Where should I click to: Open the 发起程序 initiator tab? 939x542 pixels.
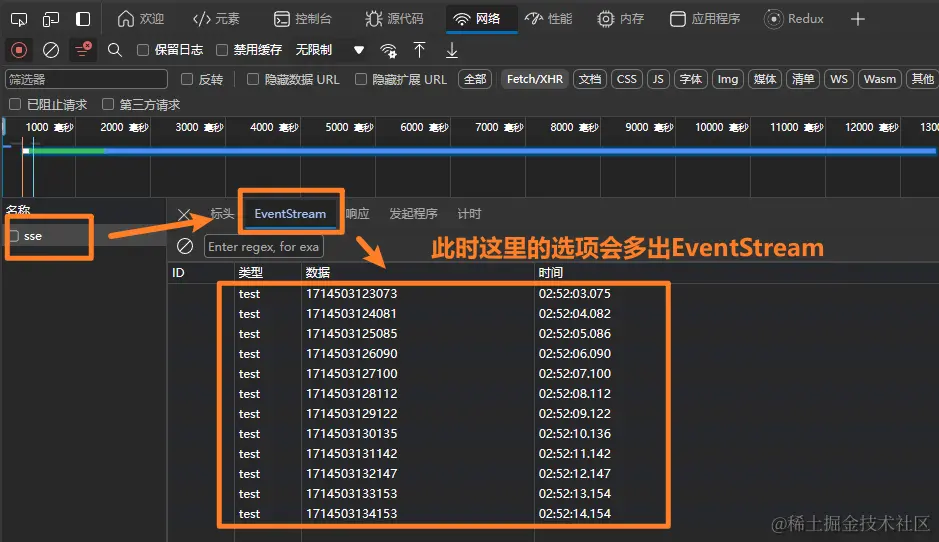413,214
